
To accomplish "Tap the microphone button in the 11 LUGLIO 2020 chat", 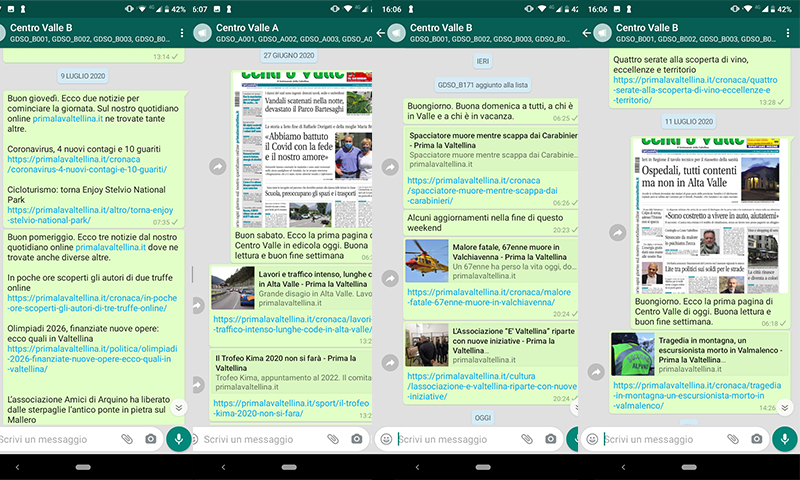I will click(x=785, y=439).
